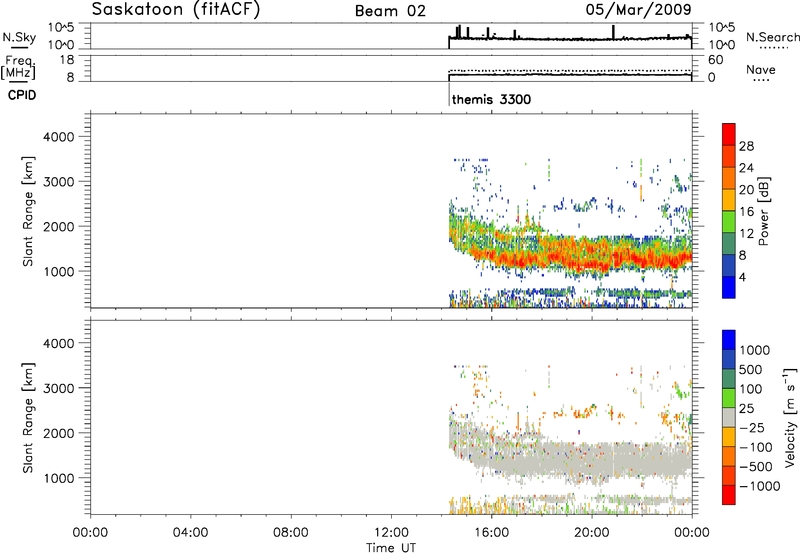Viewport: 800px width, 554px height.
Task: Click the 'Velocity [m s-1]' colorbar title
Action: [789, 417]
